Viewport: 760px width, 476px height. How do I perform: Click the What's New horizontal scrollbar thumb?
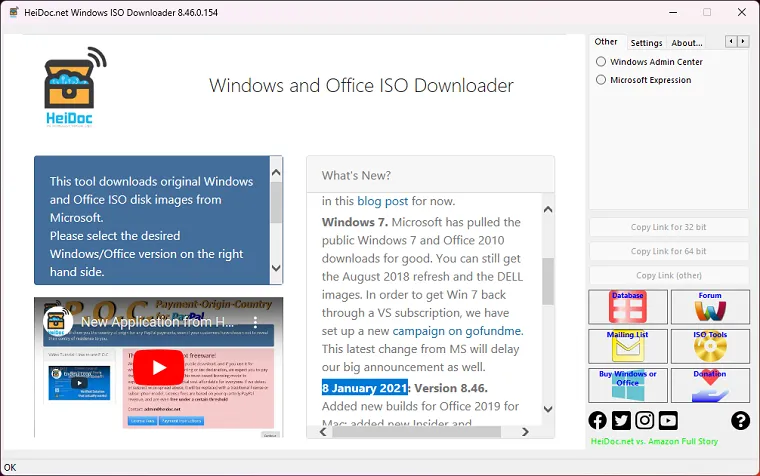point(417,431)
